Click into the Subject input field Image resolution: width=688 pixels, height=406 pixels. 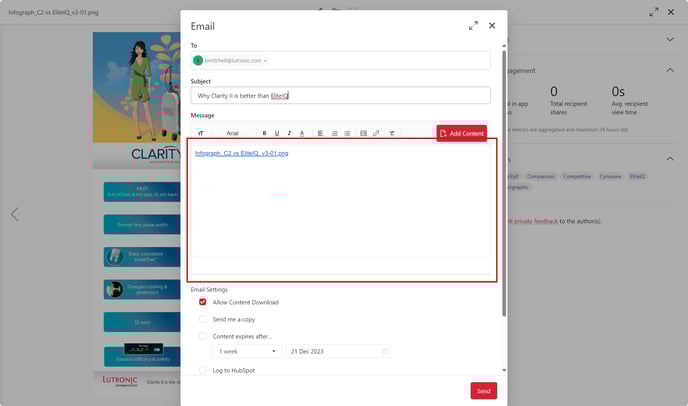340,95
